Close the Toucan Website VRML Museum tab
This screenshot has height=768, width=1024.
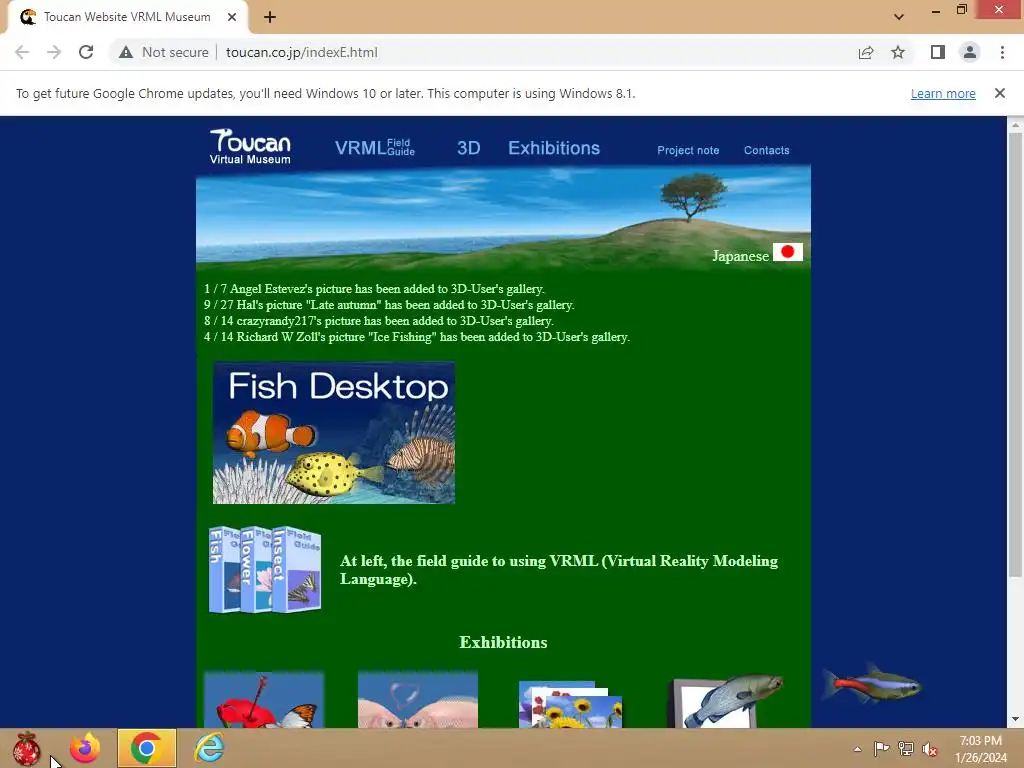(232, 17)
